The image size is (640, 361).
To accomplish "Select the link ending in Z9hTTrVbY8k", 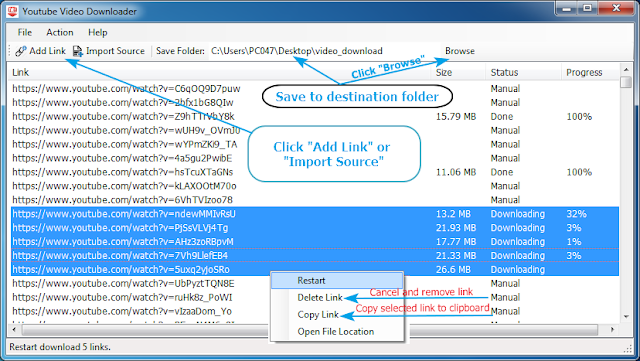I will click(123, 116).
